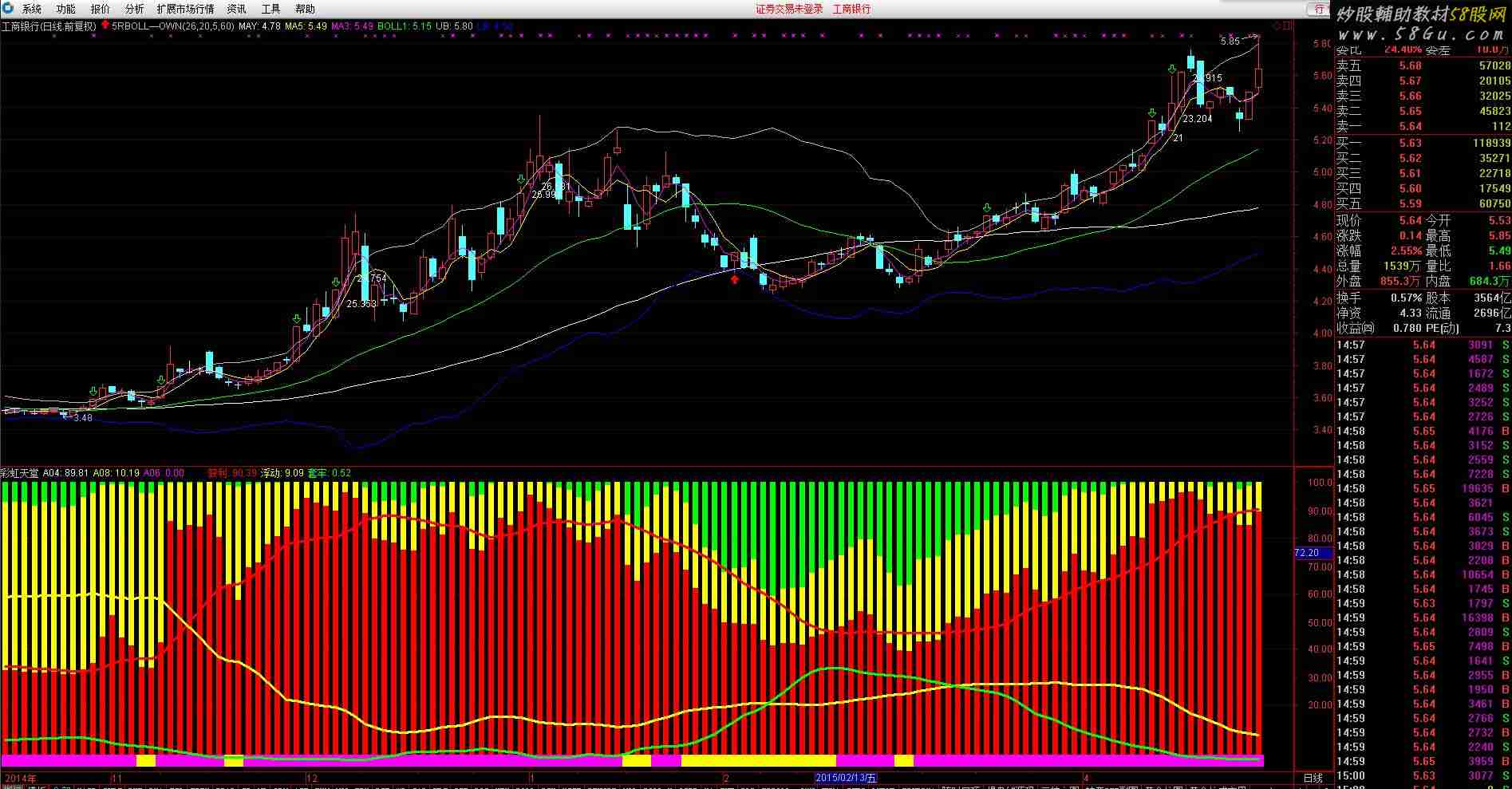Image resolution: width=1512 pixels, height=789 pixels.
Task: Open the 扩展市场行情 menu
Action: [185, 9]
